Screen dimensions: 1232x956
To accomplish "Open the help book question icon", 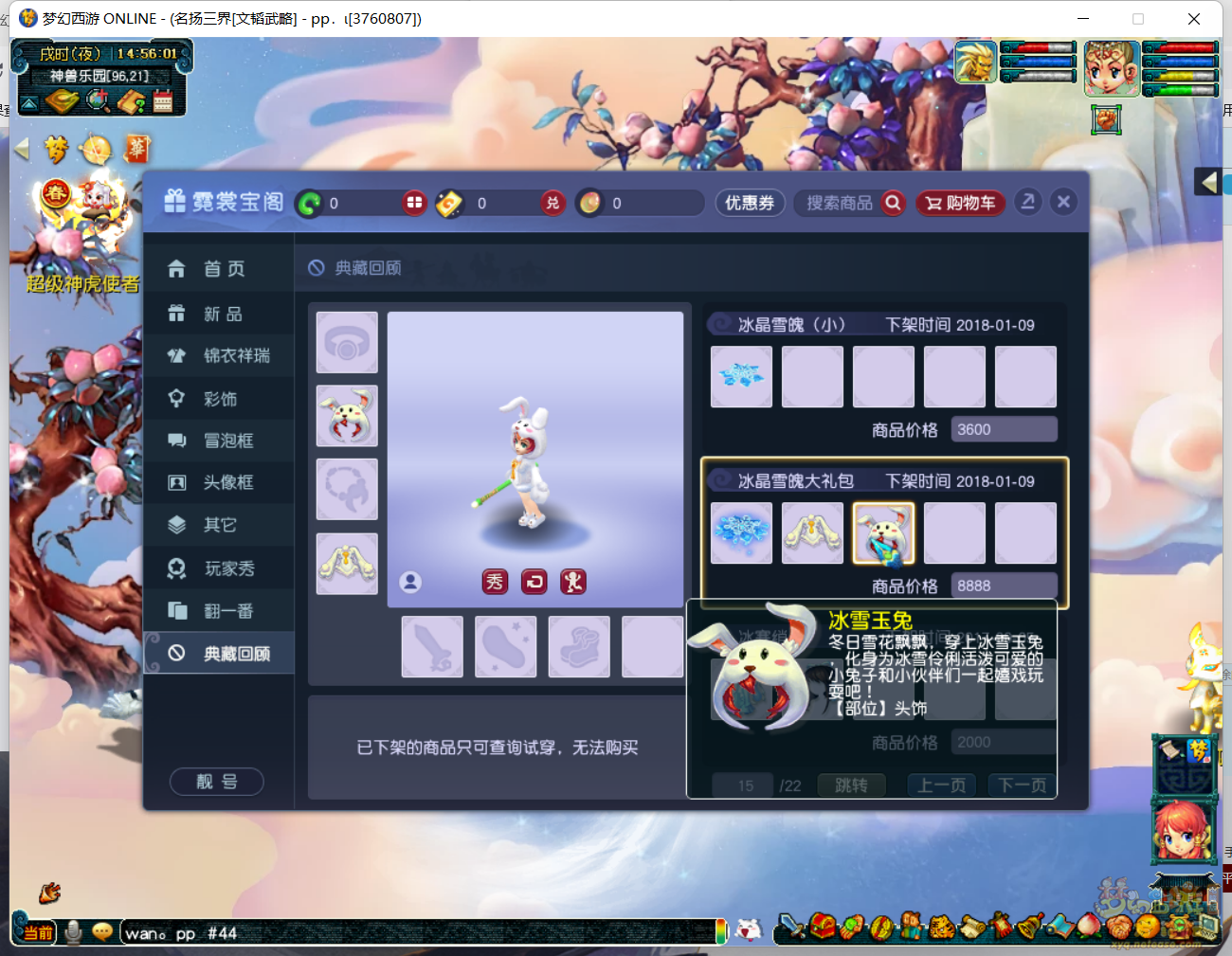I will pos(132,100).
